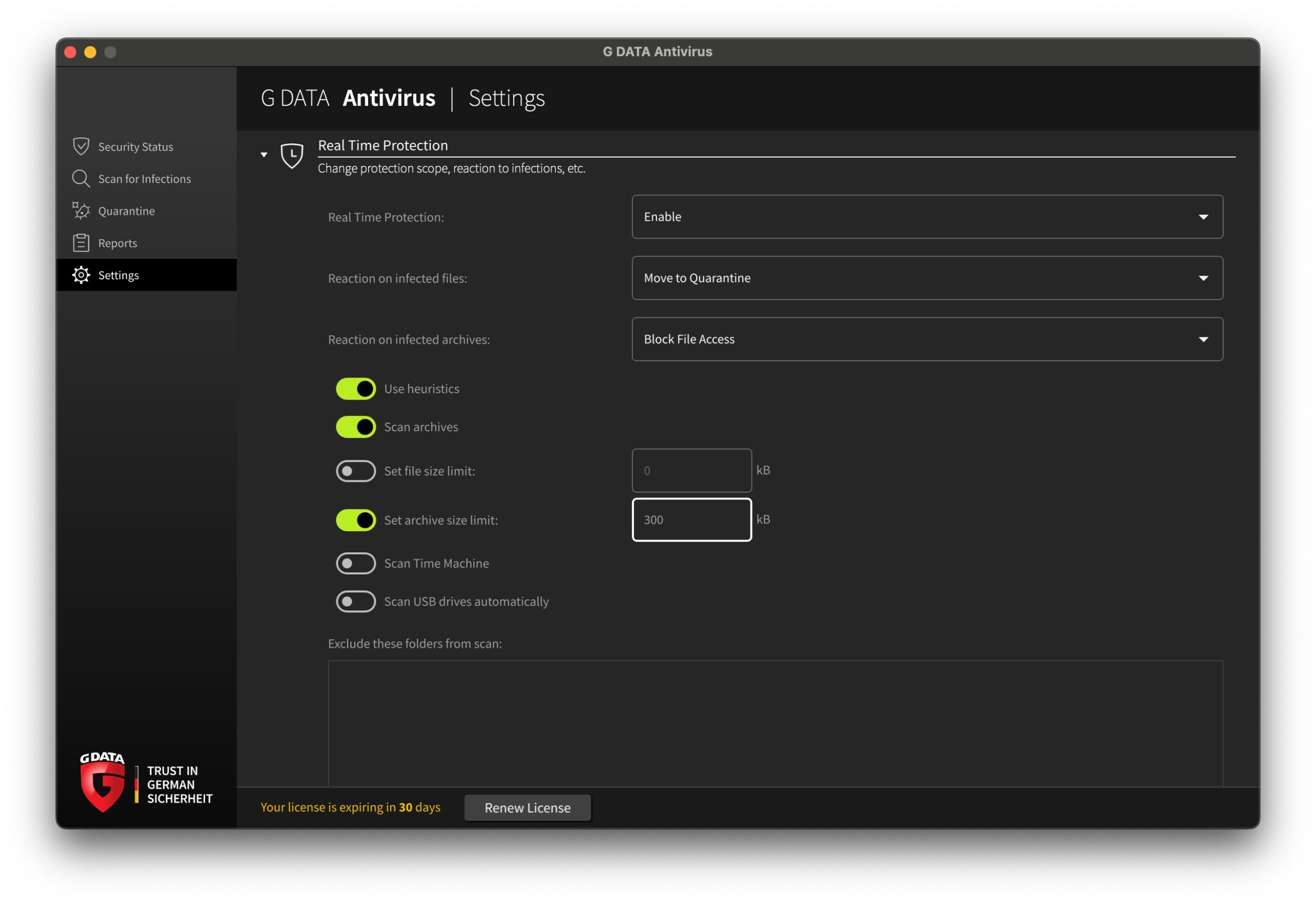The image size is (1316, 903).
Task: Turn on Scan USB drives automatically
Action: (x=356, y=601)
